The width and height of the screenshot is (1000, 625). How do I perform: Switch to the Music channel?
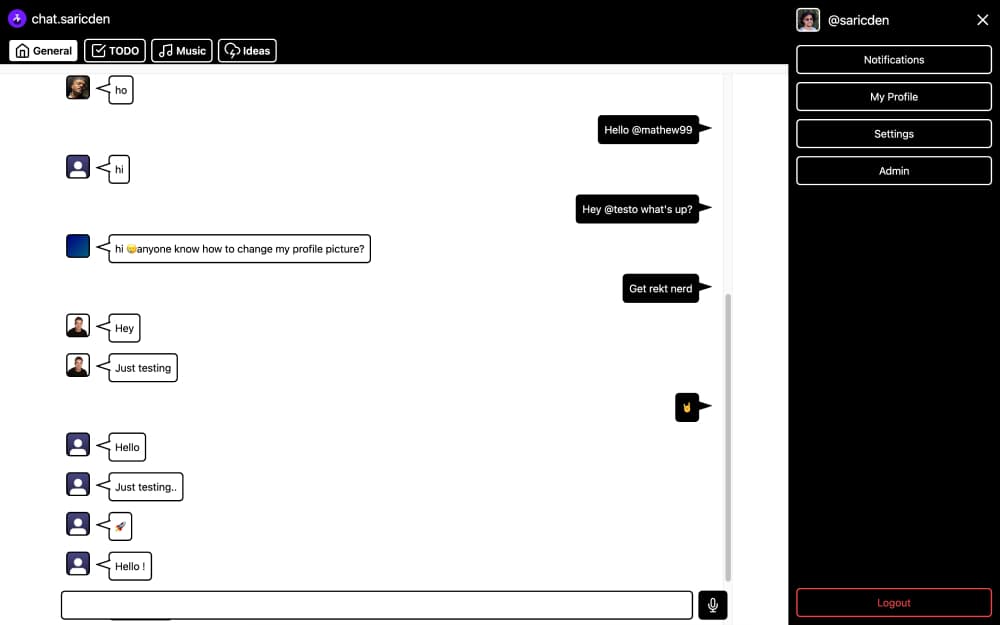[x=181, y=50]
